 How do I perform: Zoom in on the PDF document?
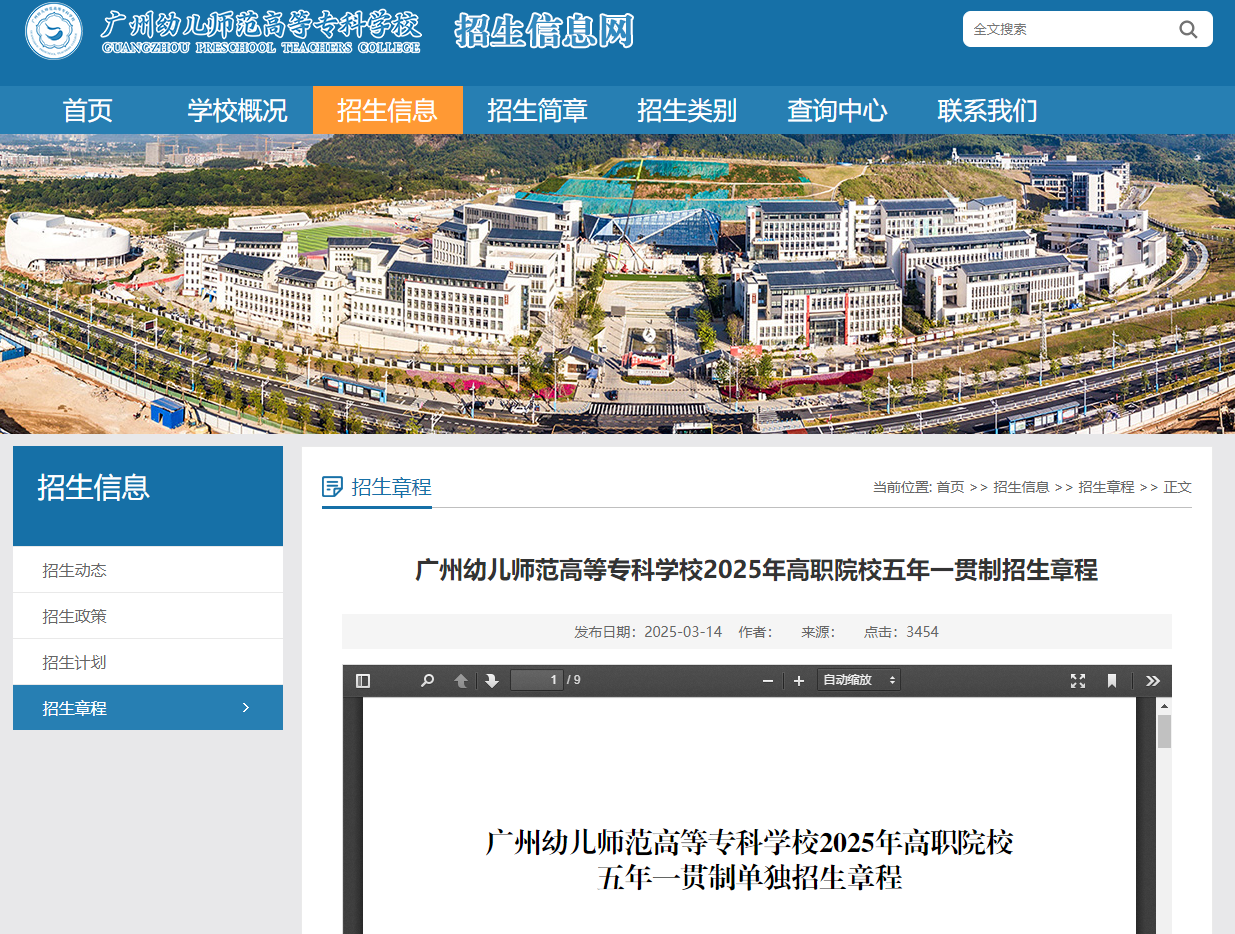(x=798, y=680)
